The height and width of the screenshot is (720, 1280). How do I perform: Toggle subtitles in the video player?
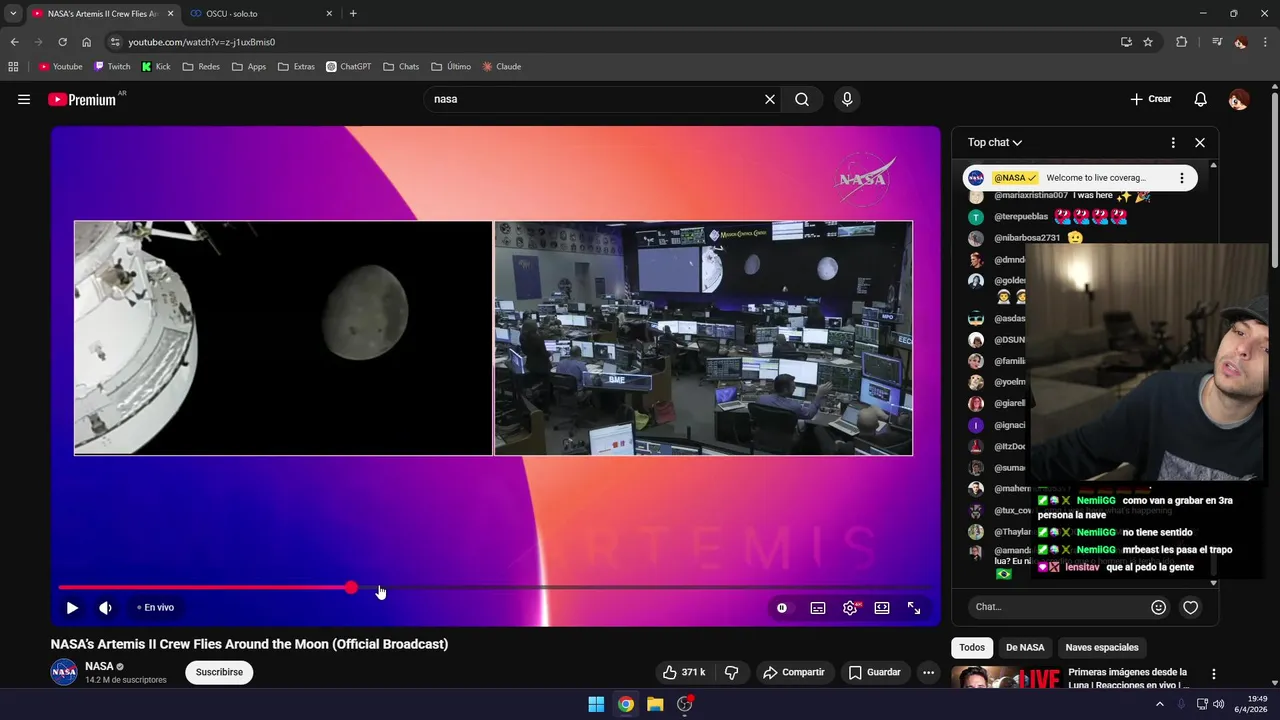818,607
